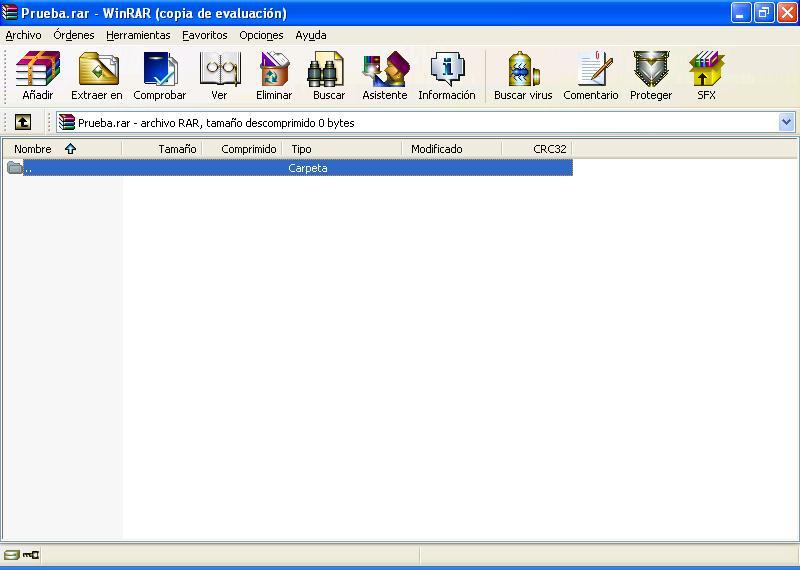Sort by Modificado column header

(452, 149)
